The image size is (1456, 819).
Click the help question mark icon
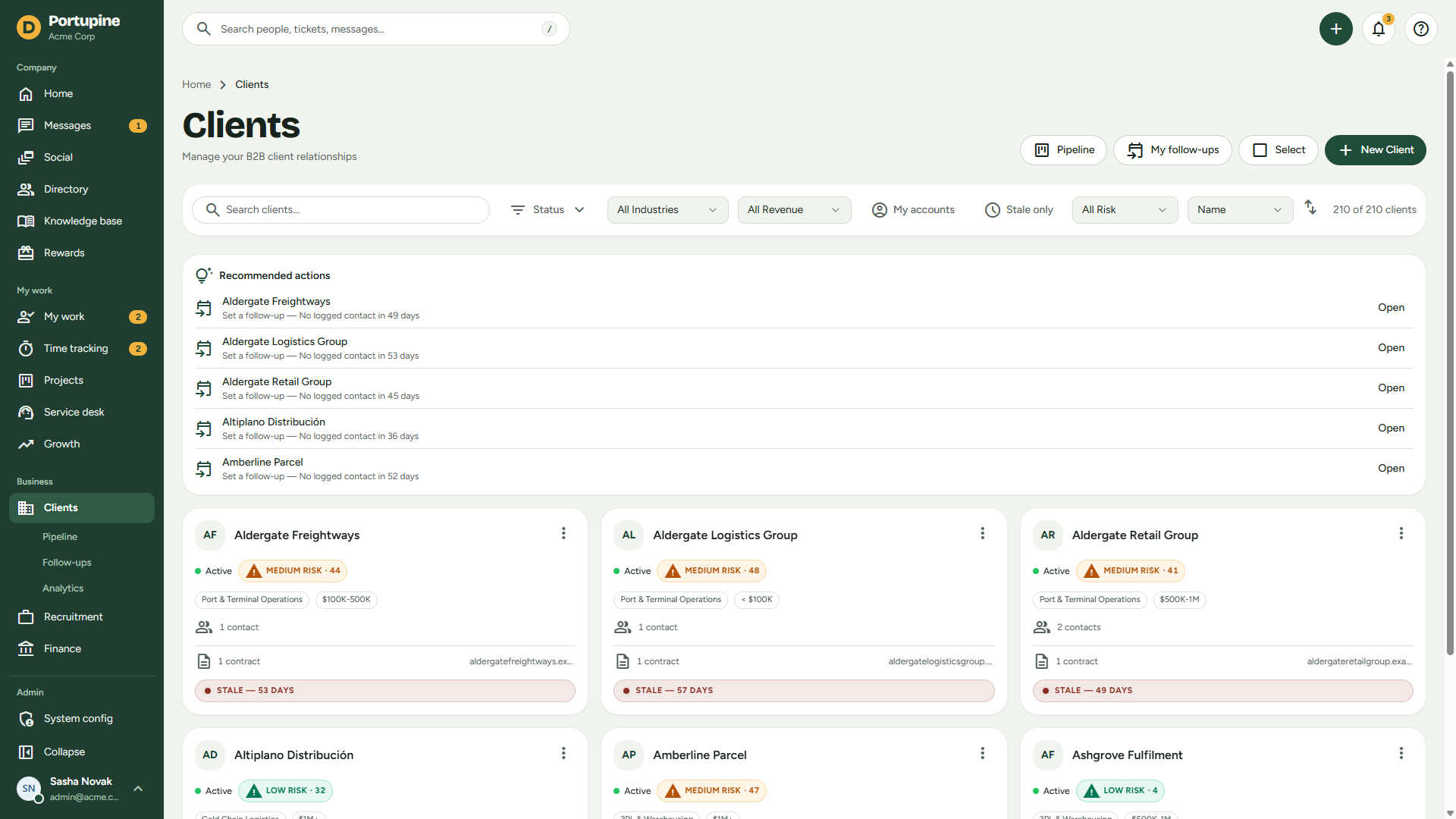pos(1421,29)
